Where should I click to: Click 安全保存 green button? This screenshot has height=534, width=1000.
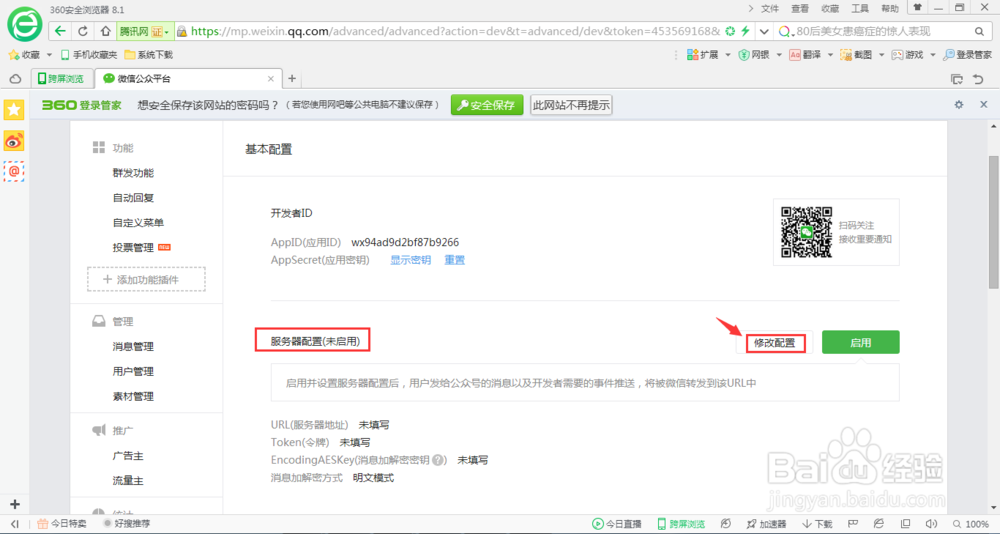[487, 105]
